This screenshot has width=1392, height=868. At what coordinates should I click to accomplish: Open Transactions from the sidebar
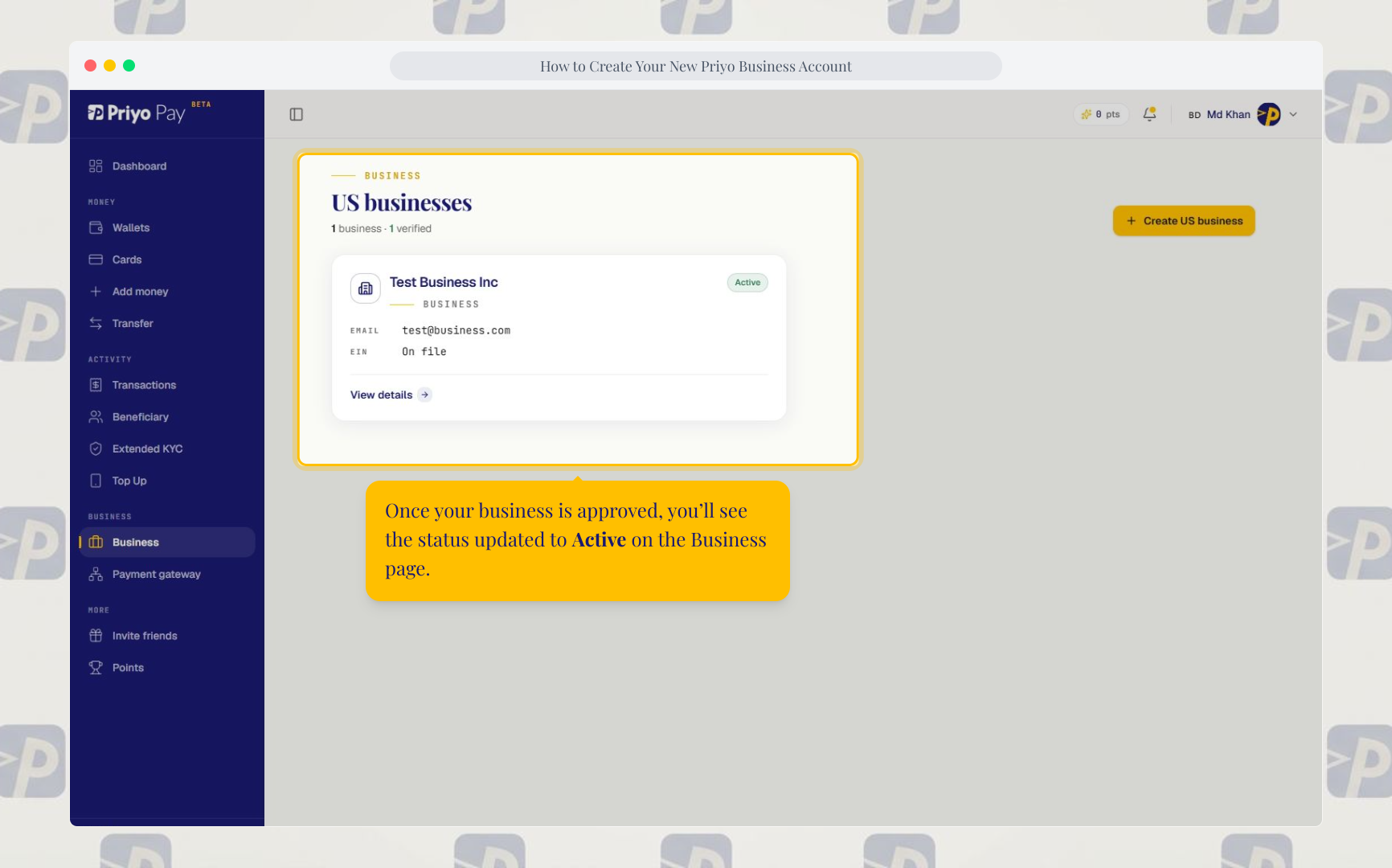(167, 385)
